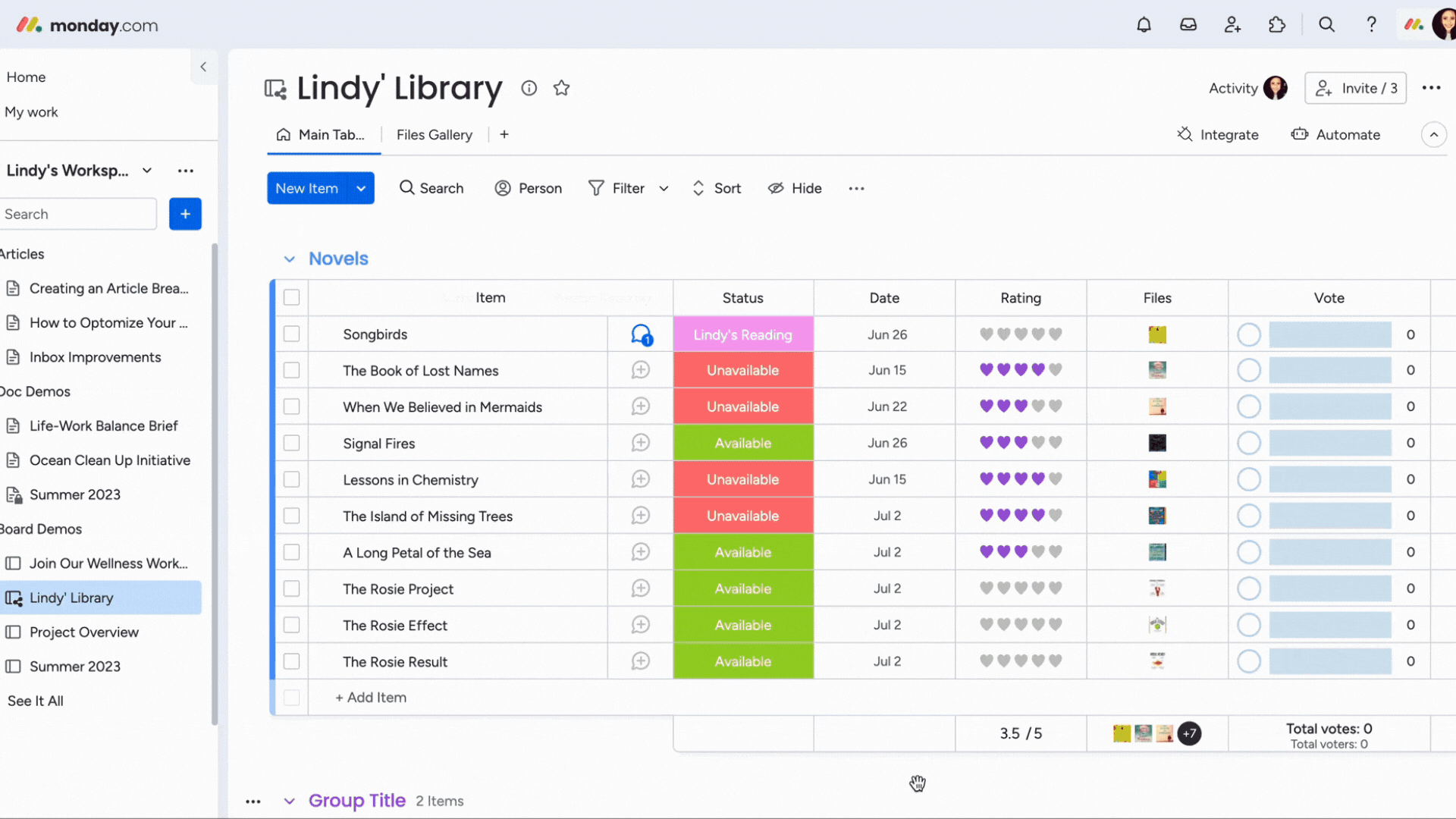Viewport: 1456px width, 819px height.
Task: Open the notifications bell icon
Action: tap(1144, 25)
